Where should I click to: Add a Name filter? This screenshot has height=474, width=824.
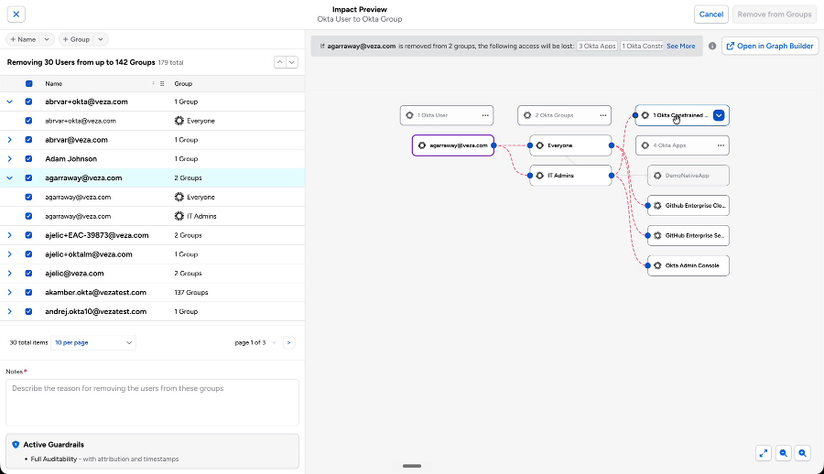coord(23,39)
